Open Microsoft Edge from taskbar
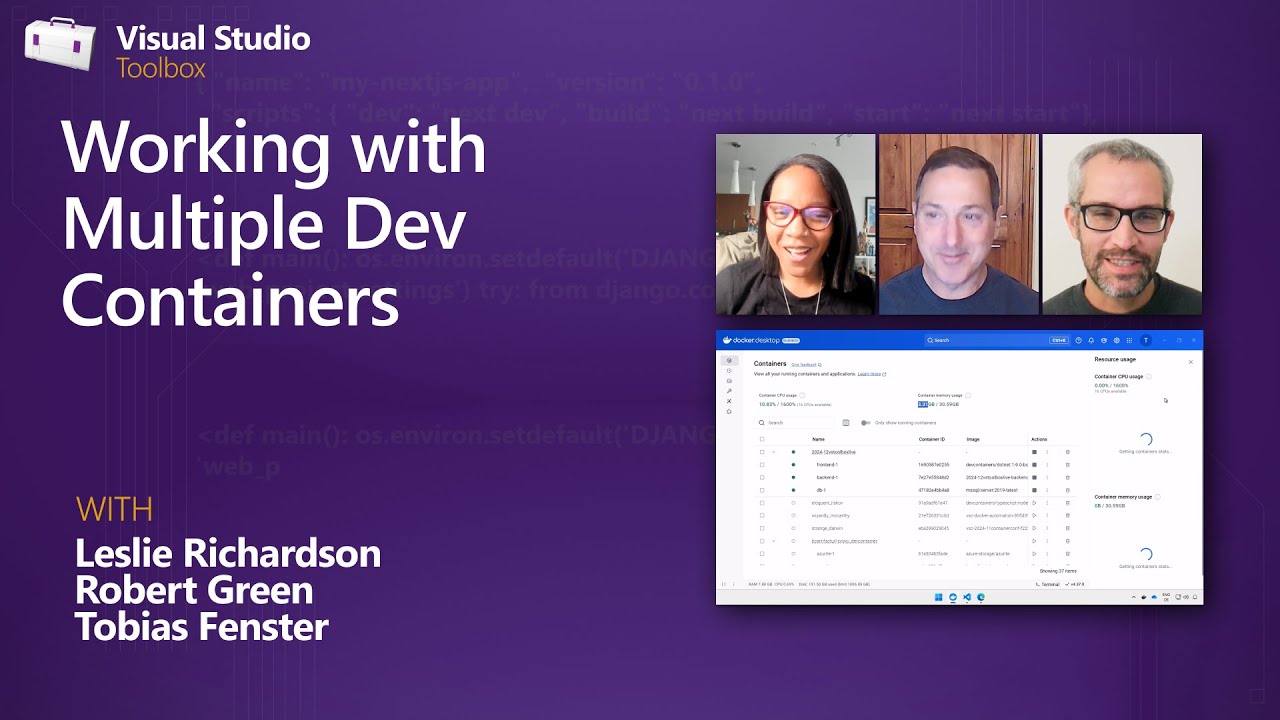The height and width of the screenshot is (720, 1280). click(981, 597)
